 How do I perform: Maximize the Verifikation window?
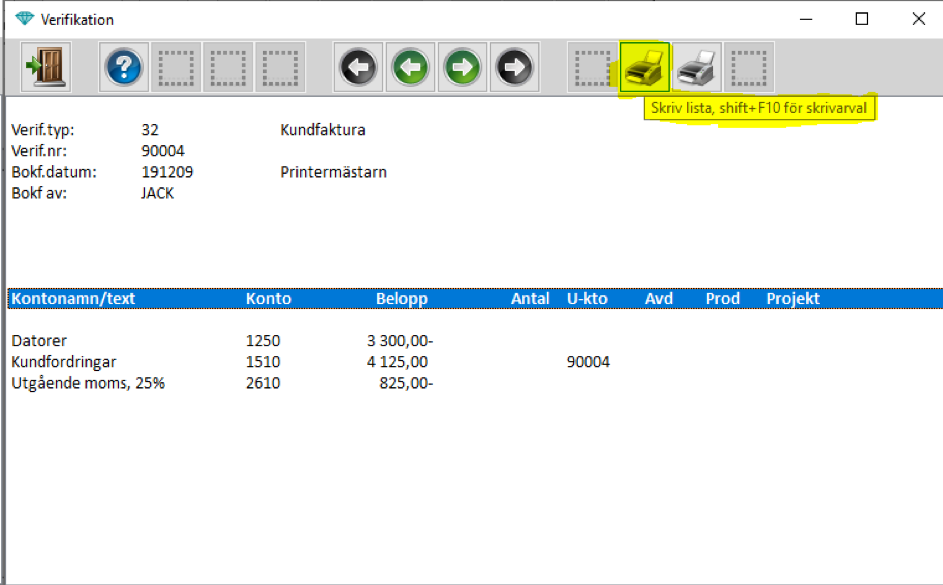[862, 19]
